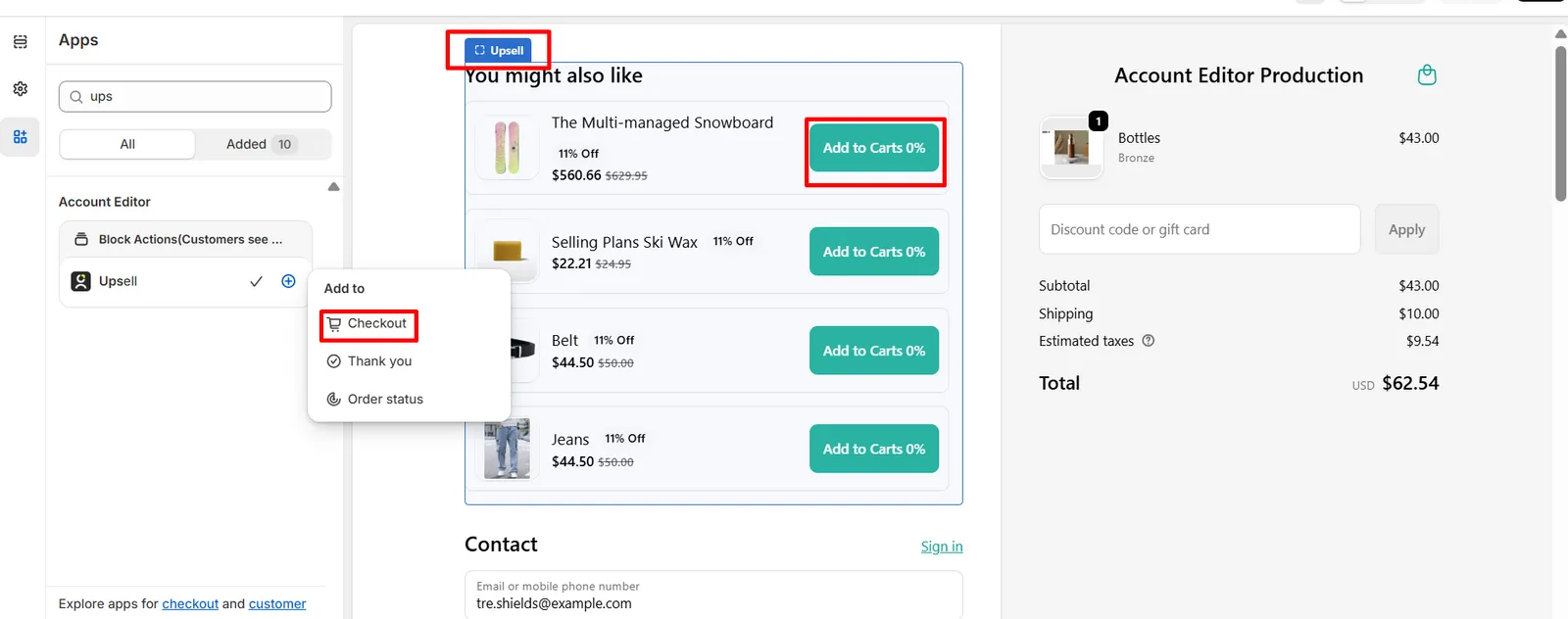Switch to the All tab
Image resolution: width=1568 pixels, height=619 pixels.
pos(127,144)
